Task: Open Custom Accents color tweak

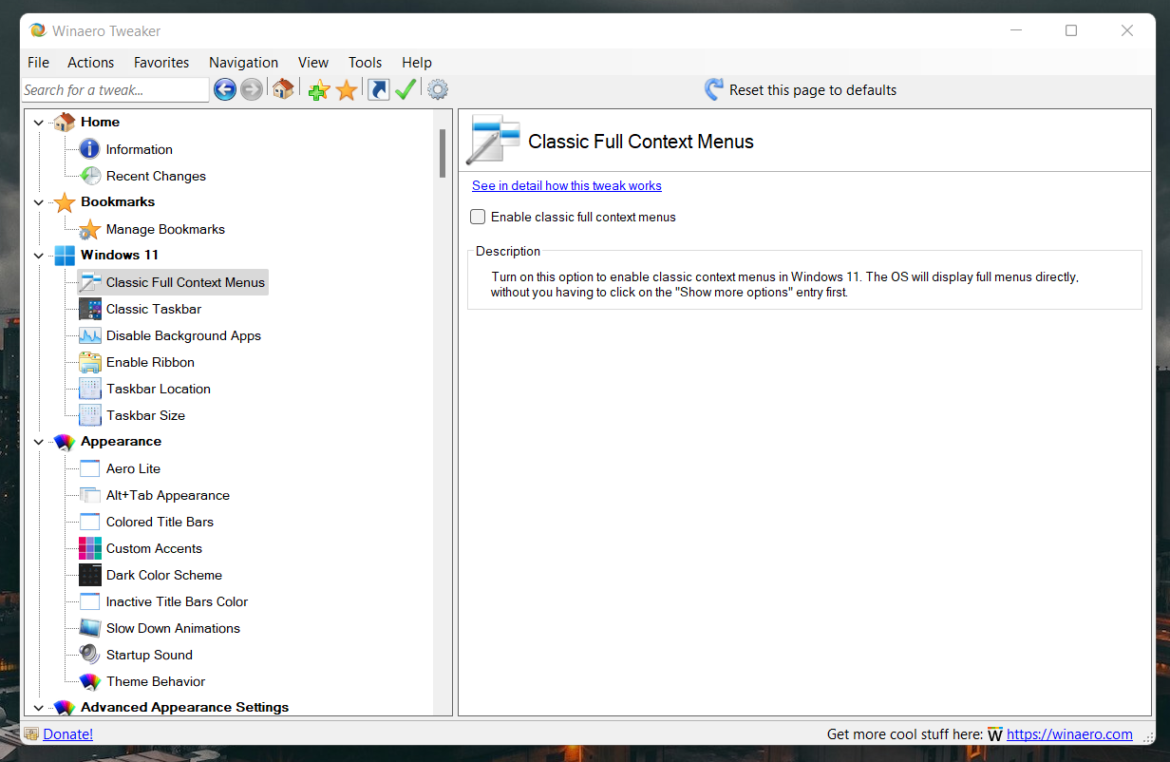Action: (x=154, y=548)
